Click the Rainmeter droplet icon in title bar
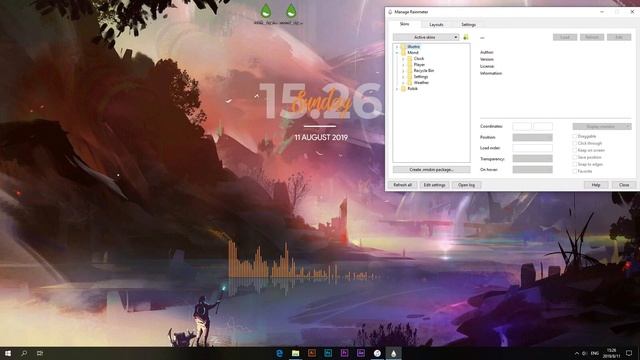The height and width of the screenshot is (360, 640). click(390, 12)
